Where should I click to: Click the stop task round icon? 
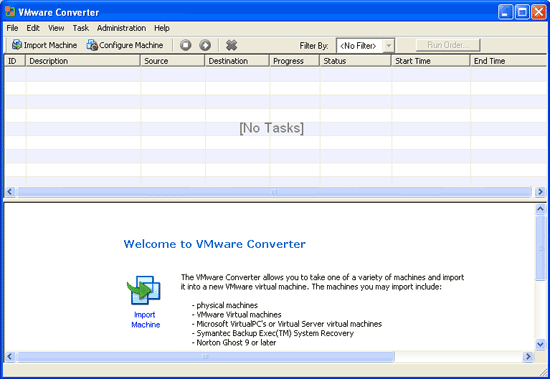pos(186,45)
